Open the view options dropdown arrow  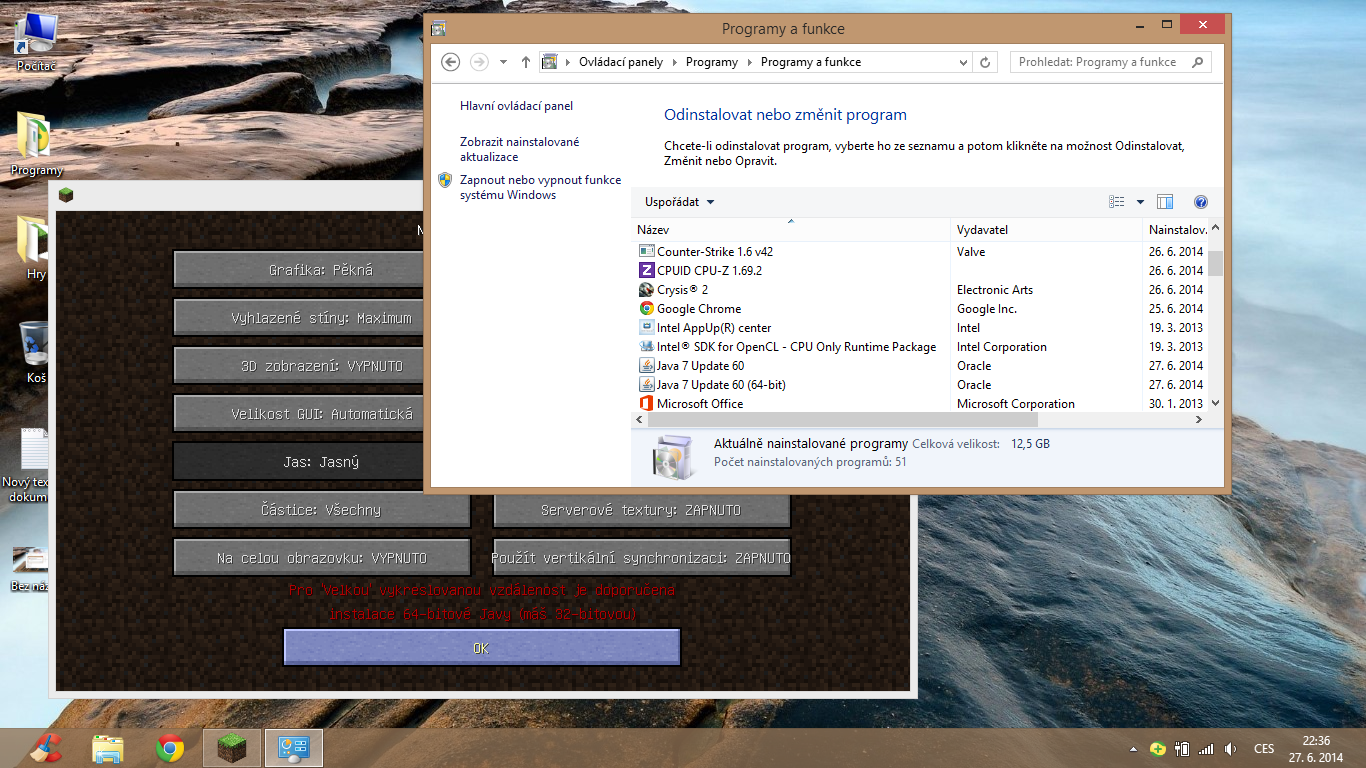(x=1140, y=202)
